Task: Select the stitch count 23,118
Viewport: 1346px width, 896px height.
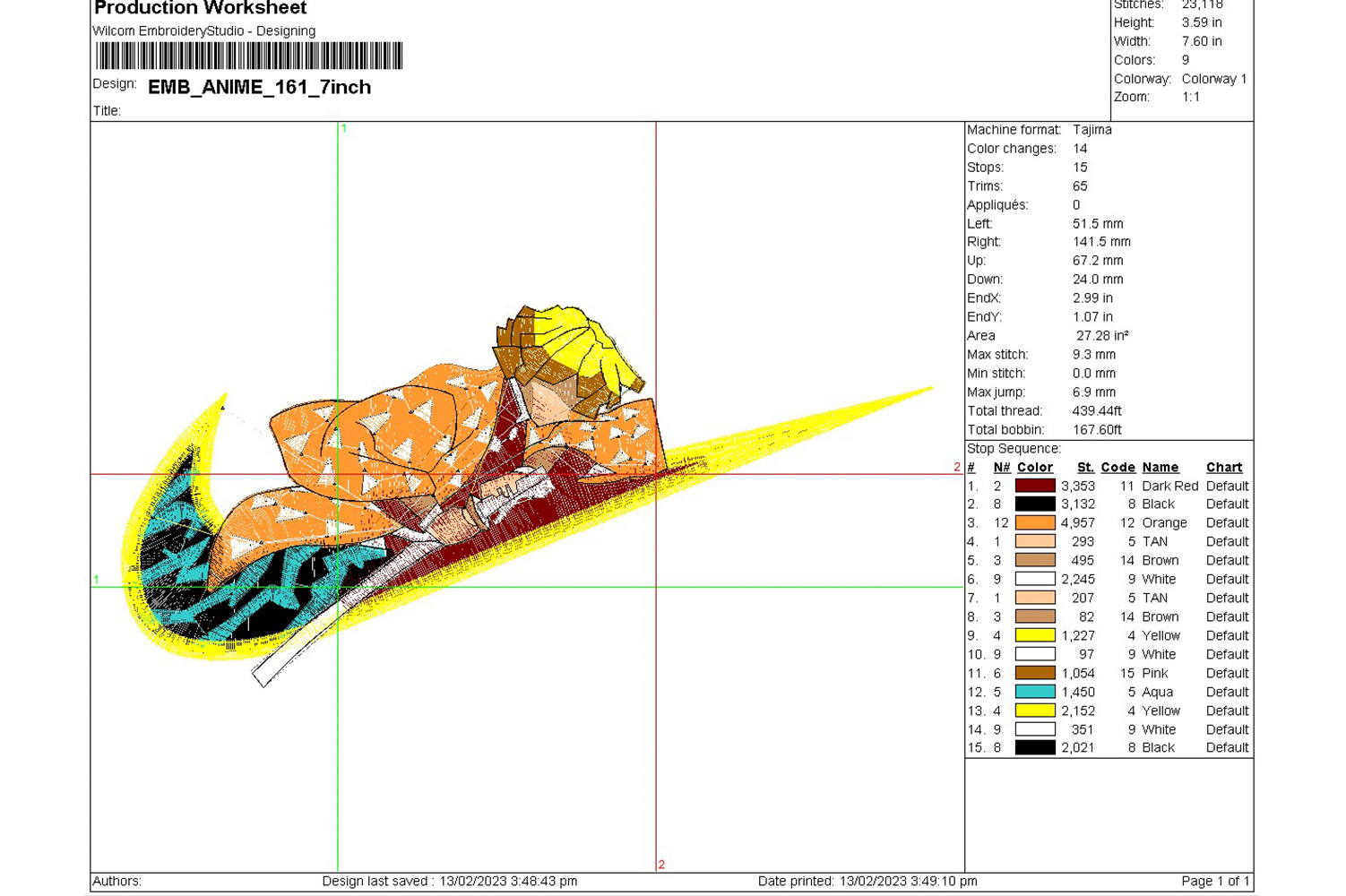Action: coord(1202,5)
